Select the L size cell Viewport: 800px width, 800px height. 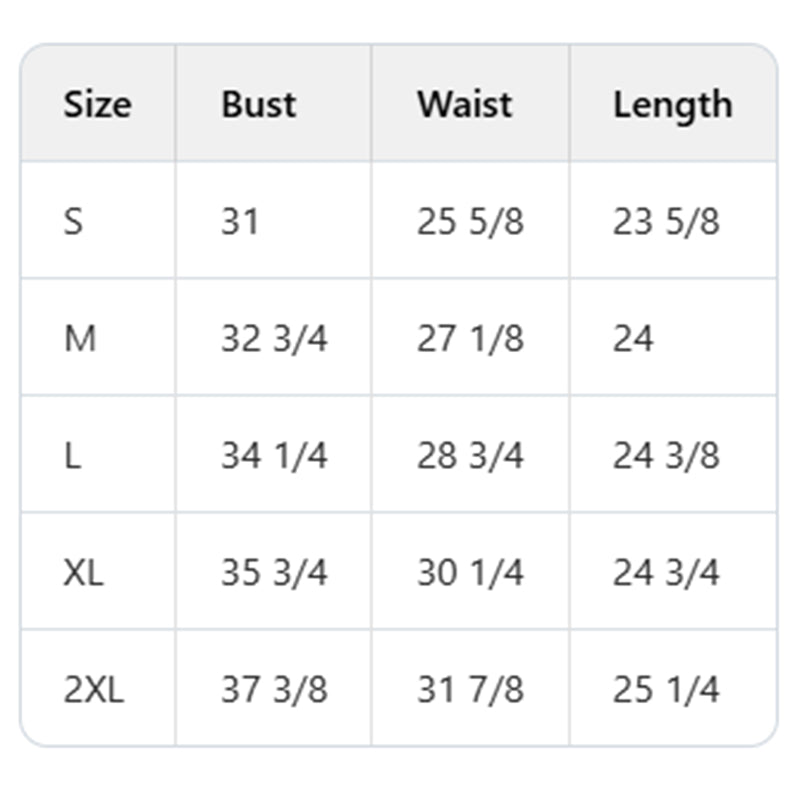pos(72,456)
